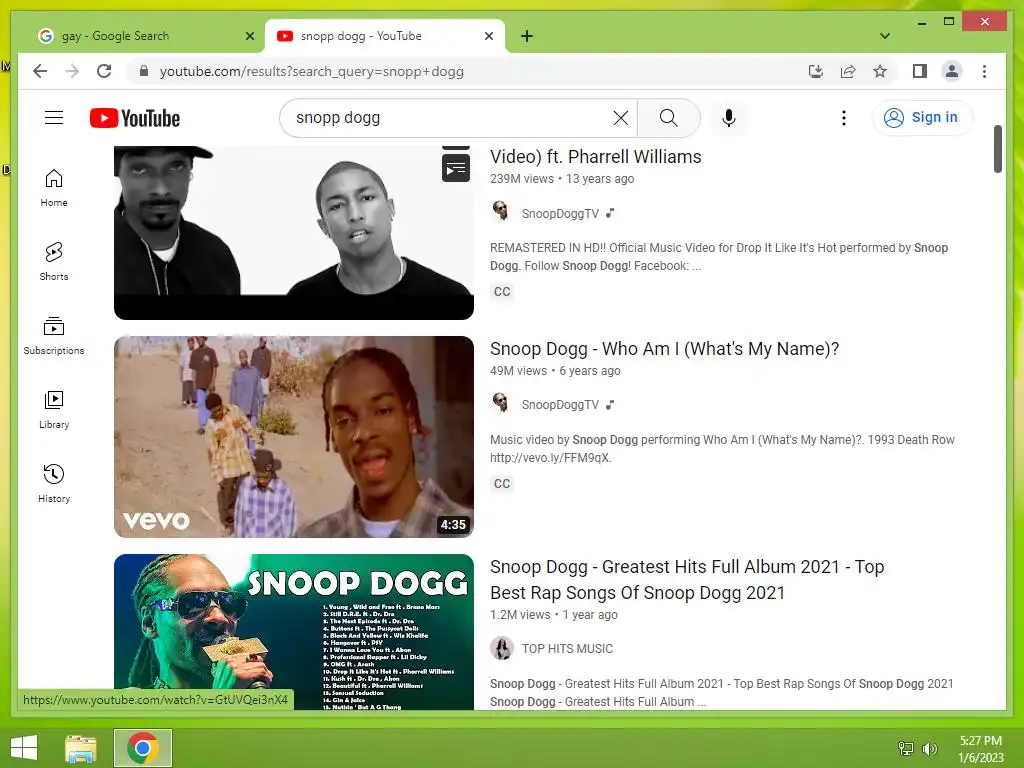Click SnoopDoggTV avatar under Pharrell Williams video
The width and height of the screenshot is (1024, 768).
click(501, 212)
